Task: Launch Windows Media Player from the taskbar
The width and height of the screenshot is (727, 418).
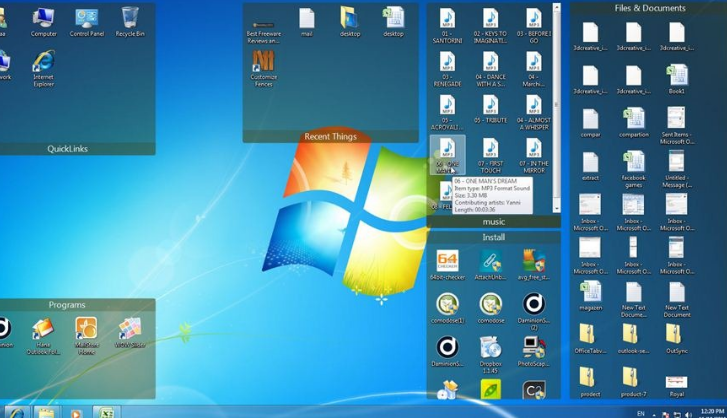Action: pyautogui.click(x=77, y=412)
